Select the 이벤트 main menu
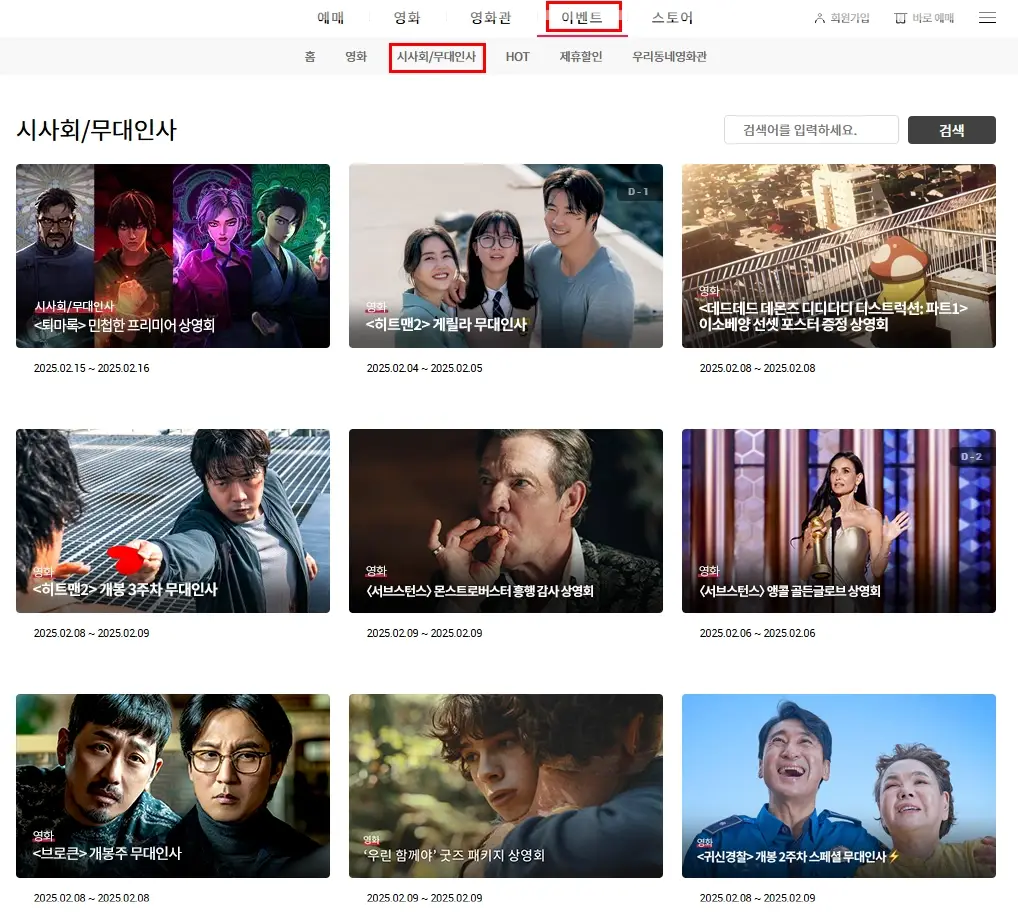This screenshot has height=921, width=1018. click(582, 18)
